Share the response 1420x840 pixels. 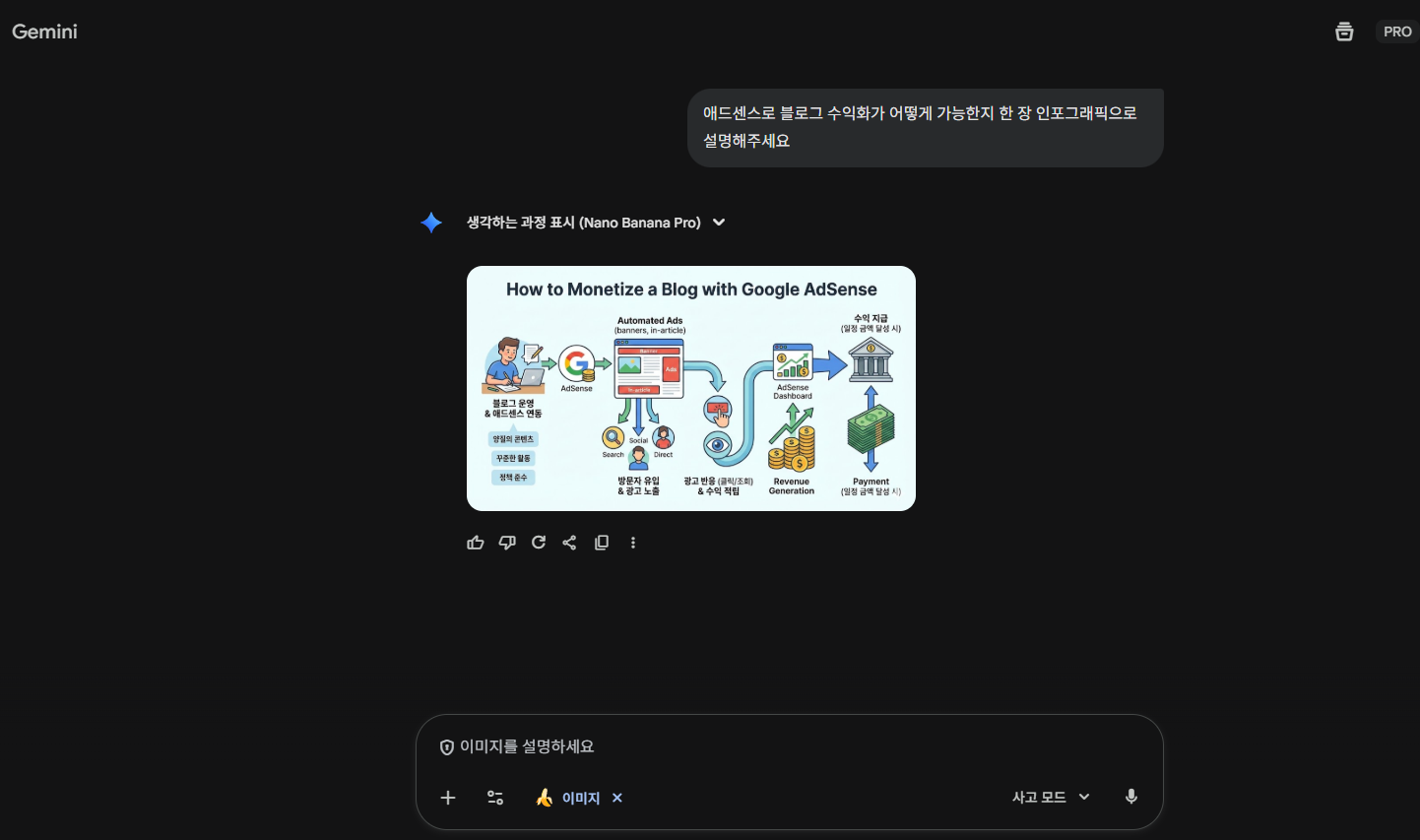point(569,543)
